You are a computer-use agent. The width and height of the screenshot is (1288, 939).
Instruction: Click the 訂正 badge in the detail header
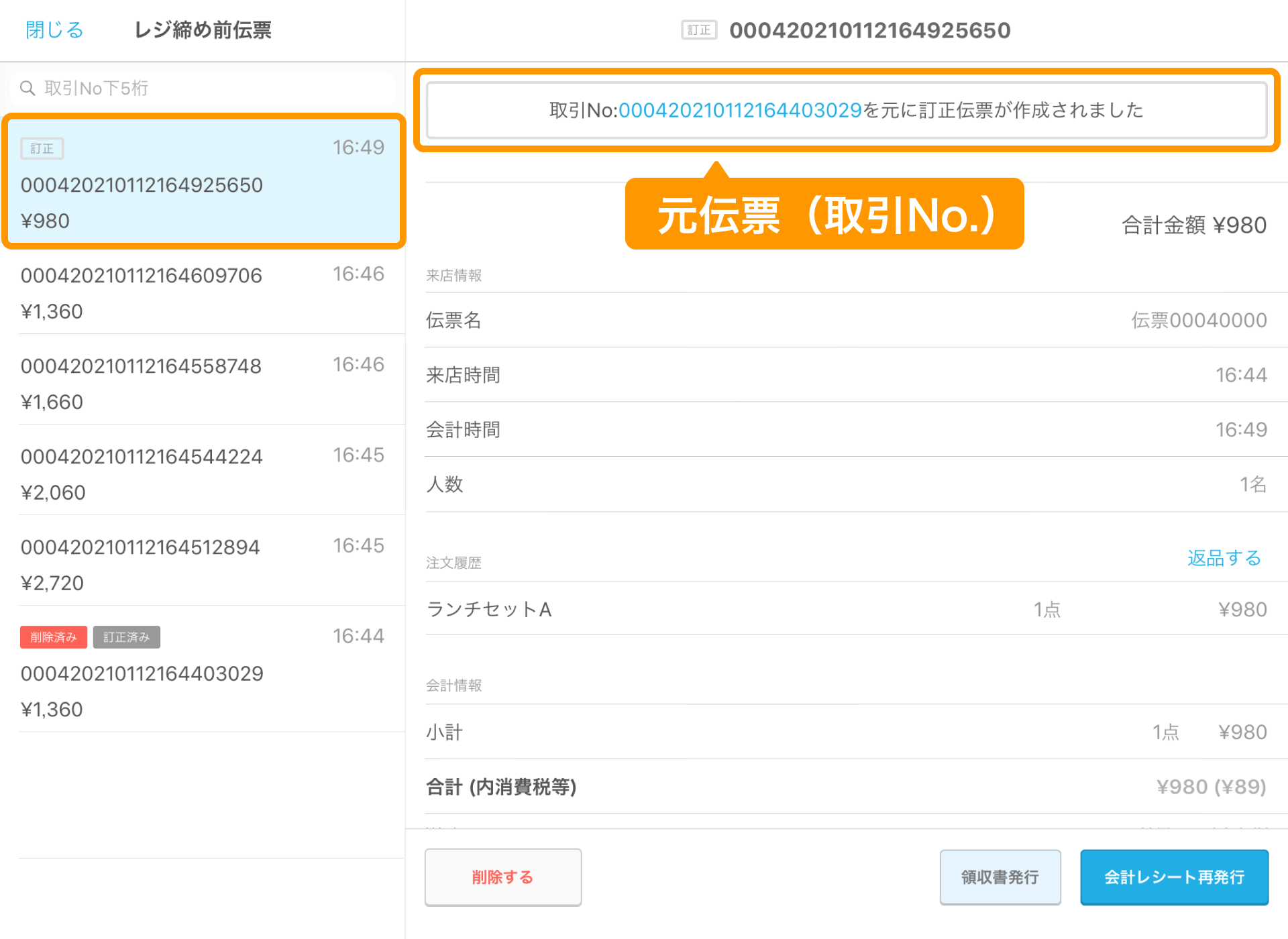698,30
